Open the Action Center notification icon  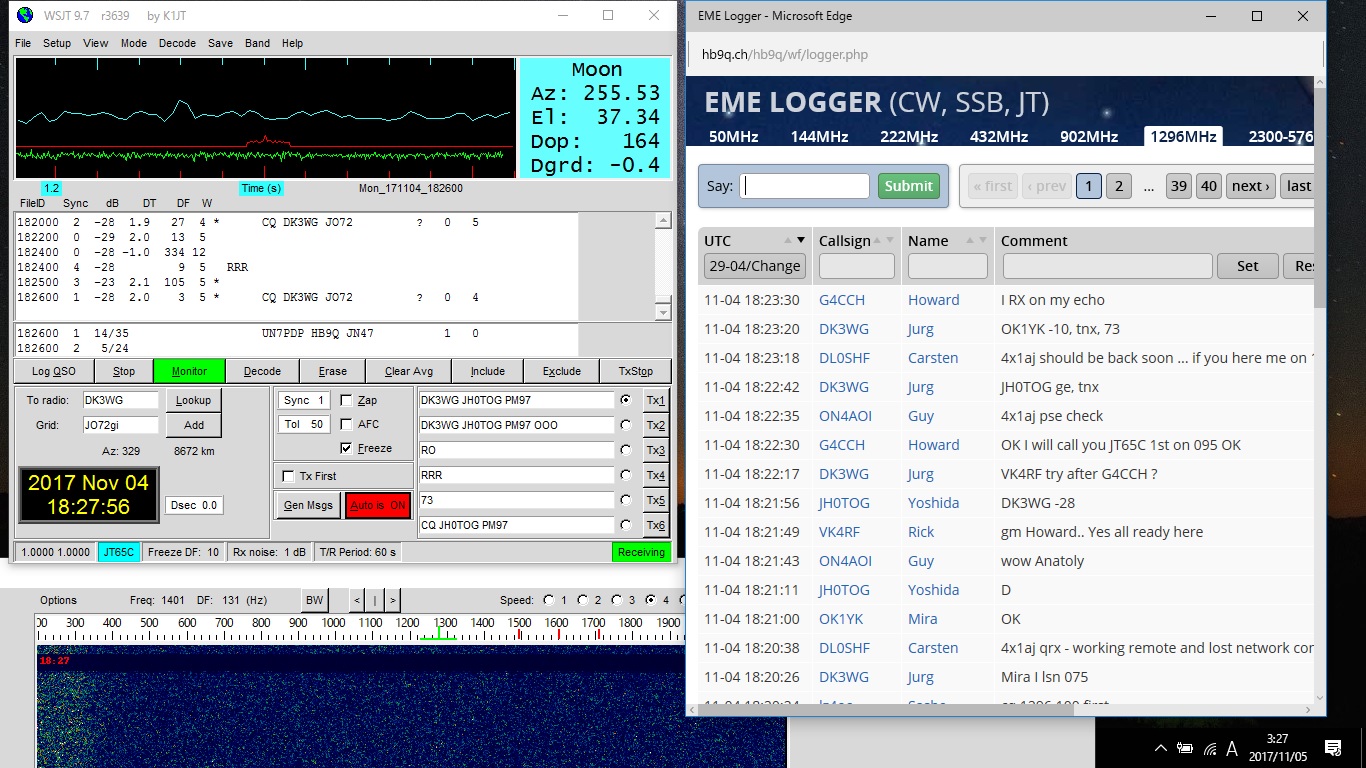pyautogui.click(x=1332, y=748)
